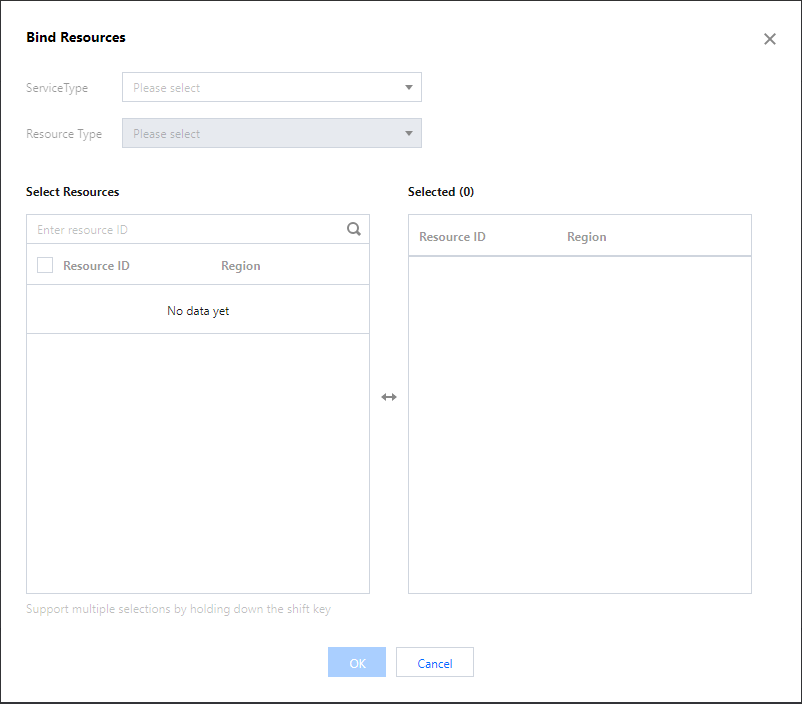Focus the Enter resource ID search box
This screenshot has width=802, height=704.
click(185, 230)
